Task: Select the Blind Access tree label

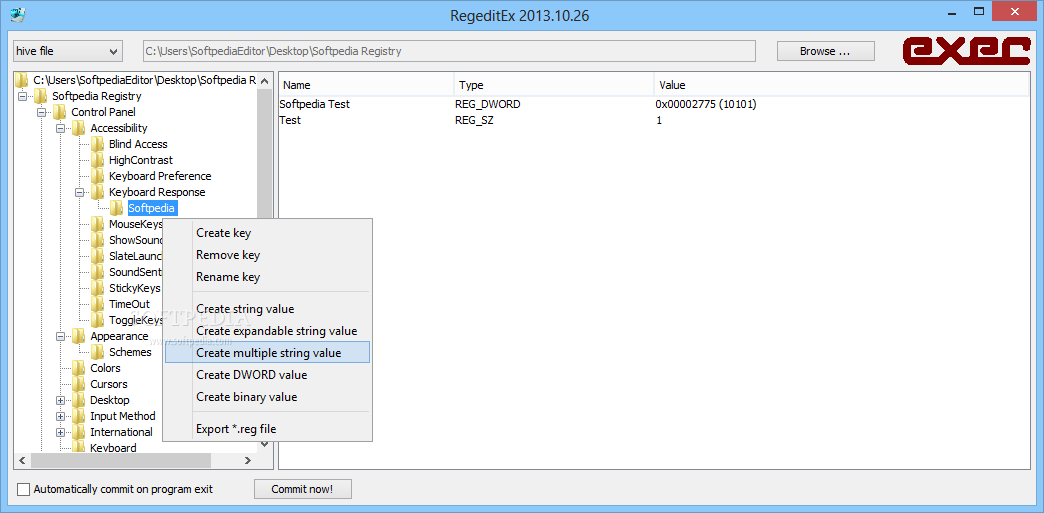Action: 138,144
